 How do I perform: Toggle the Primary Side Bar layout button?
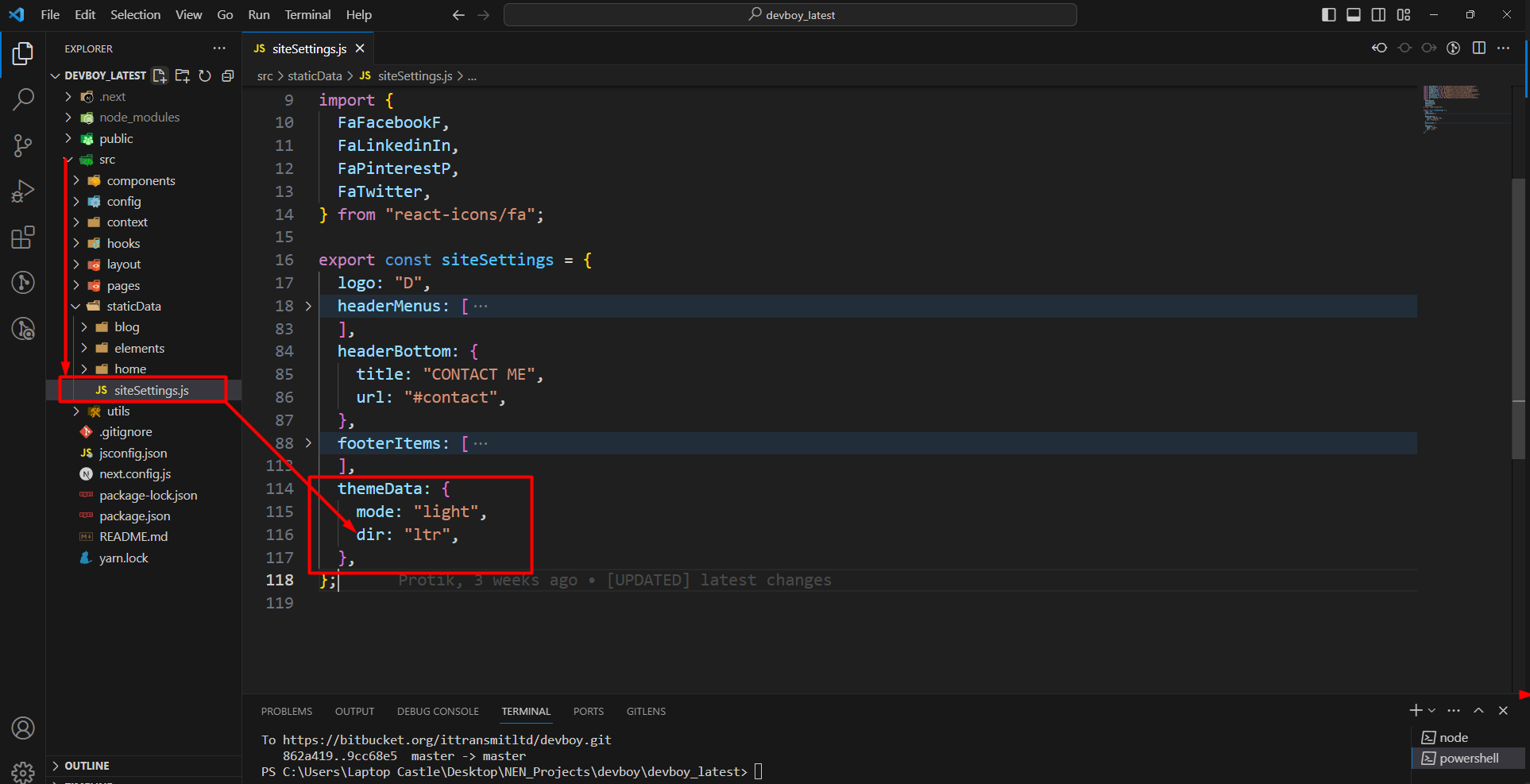click(1328, 15)
